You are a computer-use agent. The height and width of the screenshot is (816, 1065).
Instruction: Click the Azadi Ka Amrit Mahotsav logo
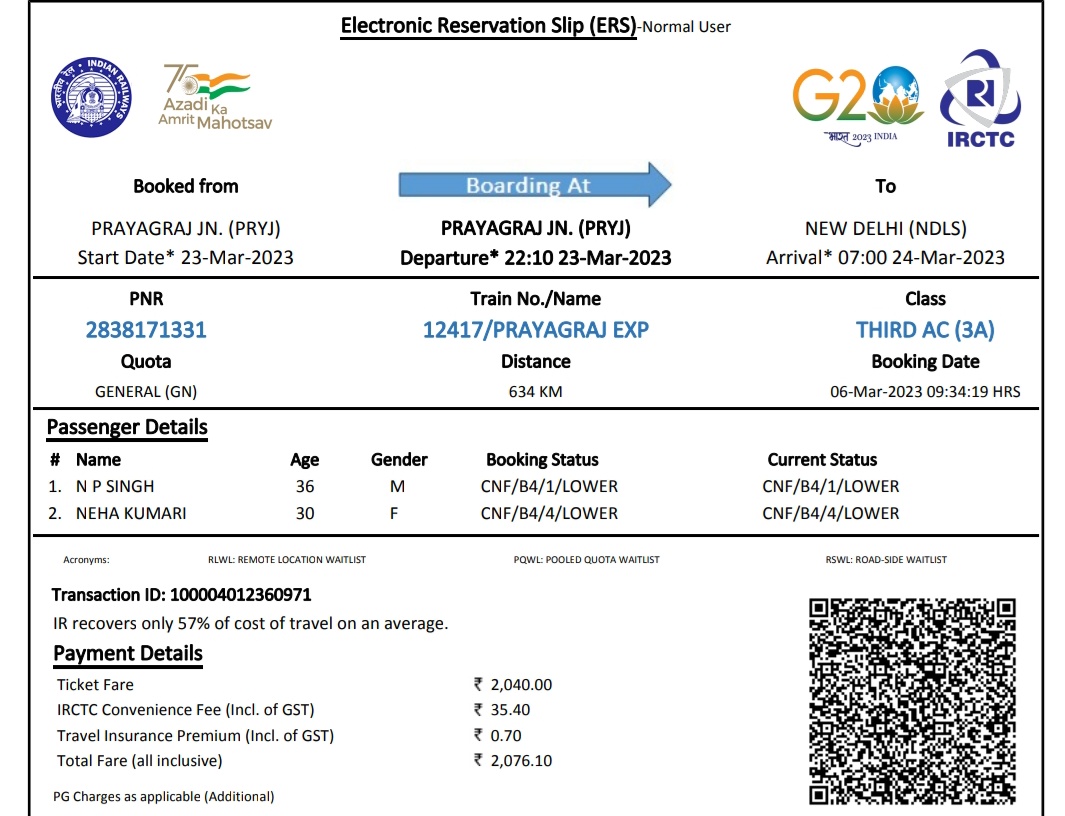215,96
